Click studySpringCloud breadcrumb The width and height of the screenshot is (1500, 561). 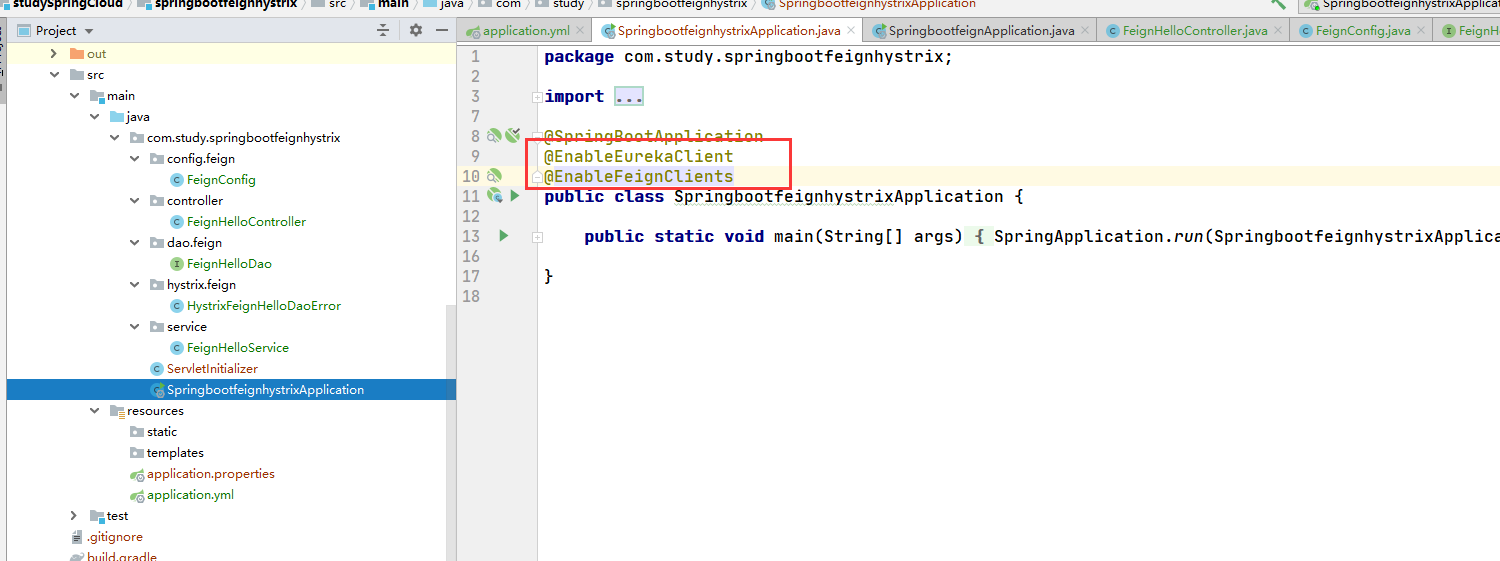(x=67, y=4)
